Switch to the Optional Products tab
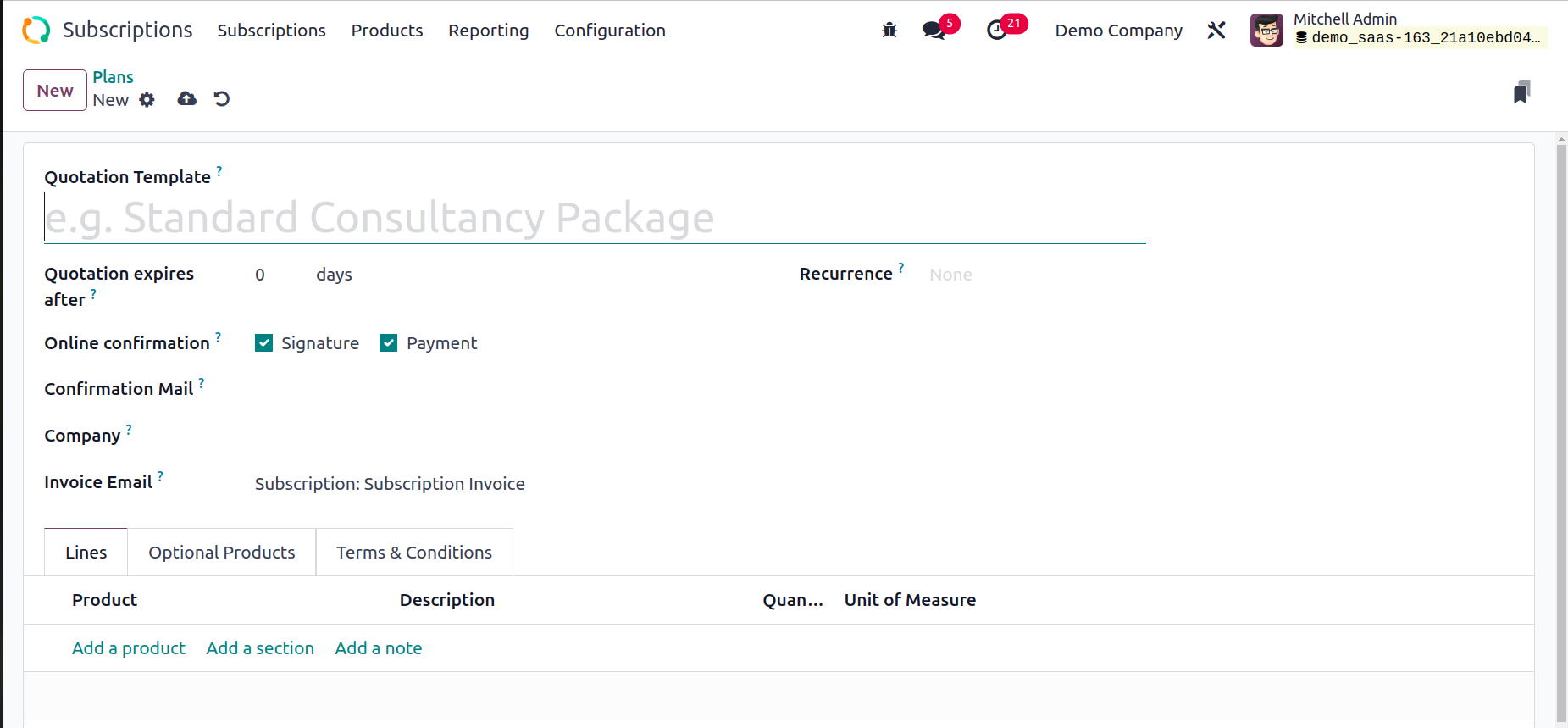The width and height of the screenshot is (1568, 728). (221, 553)
